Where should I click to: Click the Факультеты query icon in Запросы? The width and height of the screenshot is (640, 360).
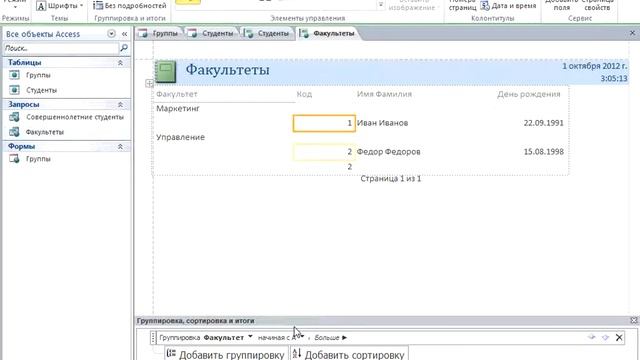coord(14,132)
